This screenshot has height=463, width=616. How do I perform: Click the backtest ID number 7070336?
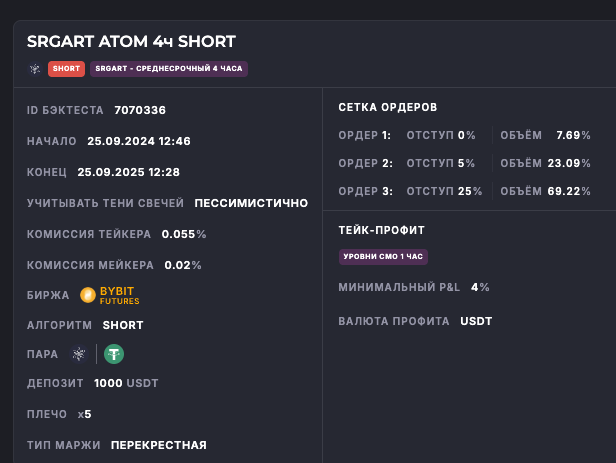140,110
